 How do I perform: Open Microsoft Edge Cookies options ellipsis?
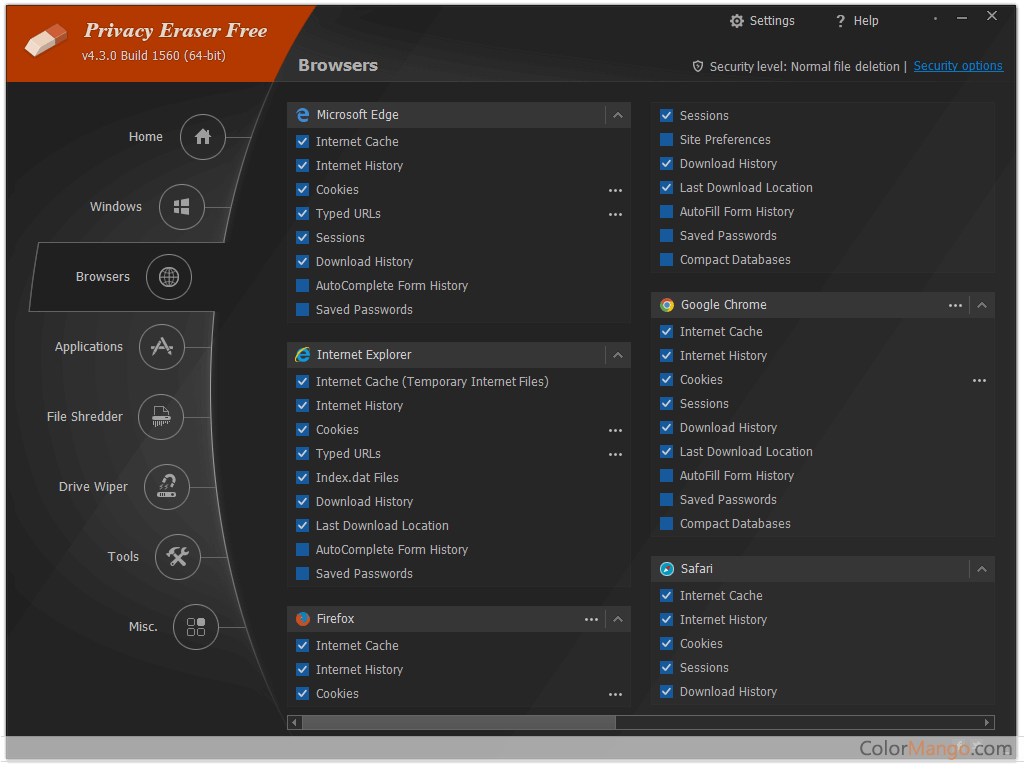tap(615, 191)
